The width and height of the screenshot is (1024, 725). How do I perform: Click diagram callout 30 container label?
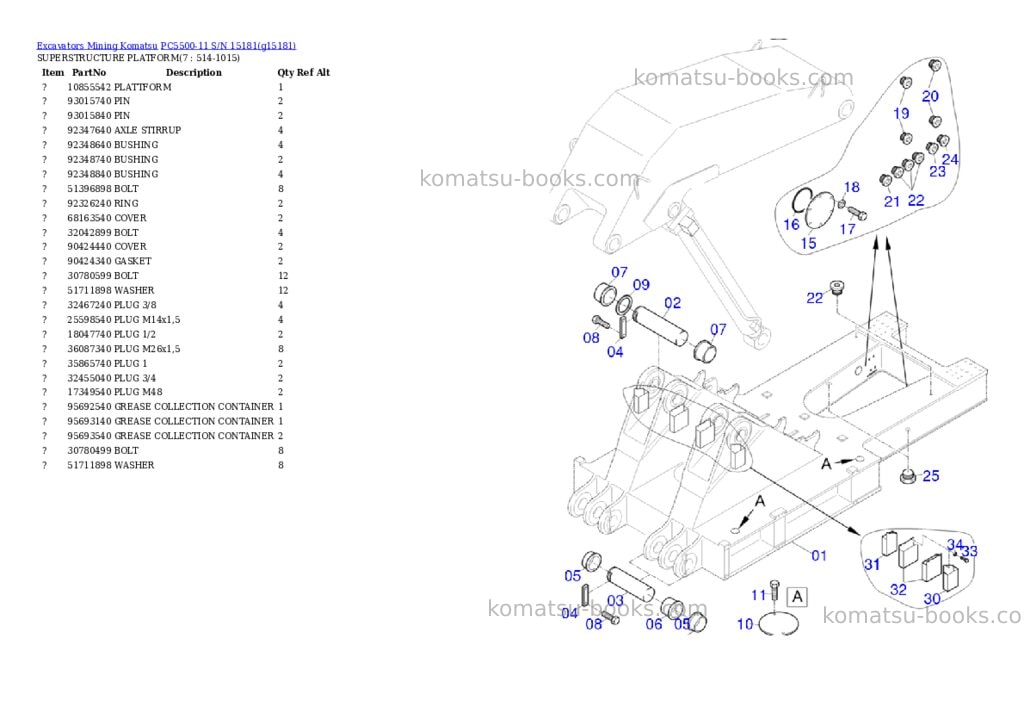(x=932, y=599)
